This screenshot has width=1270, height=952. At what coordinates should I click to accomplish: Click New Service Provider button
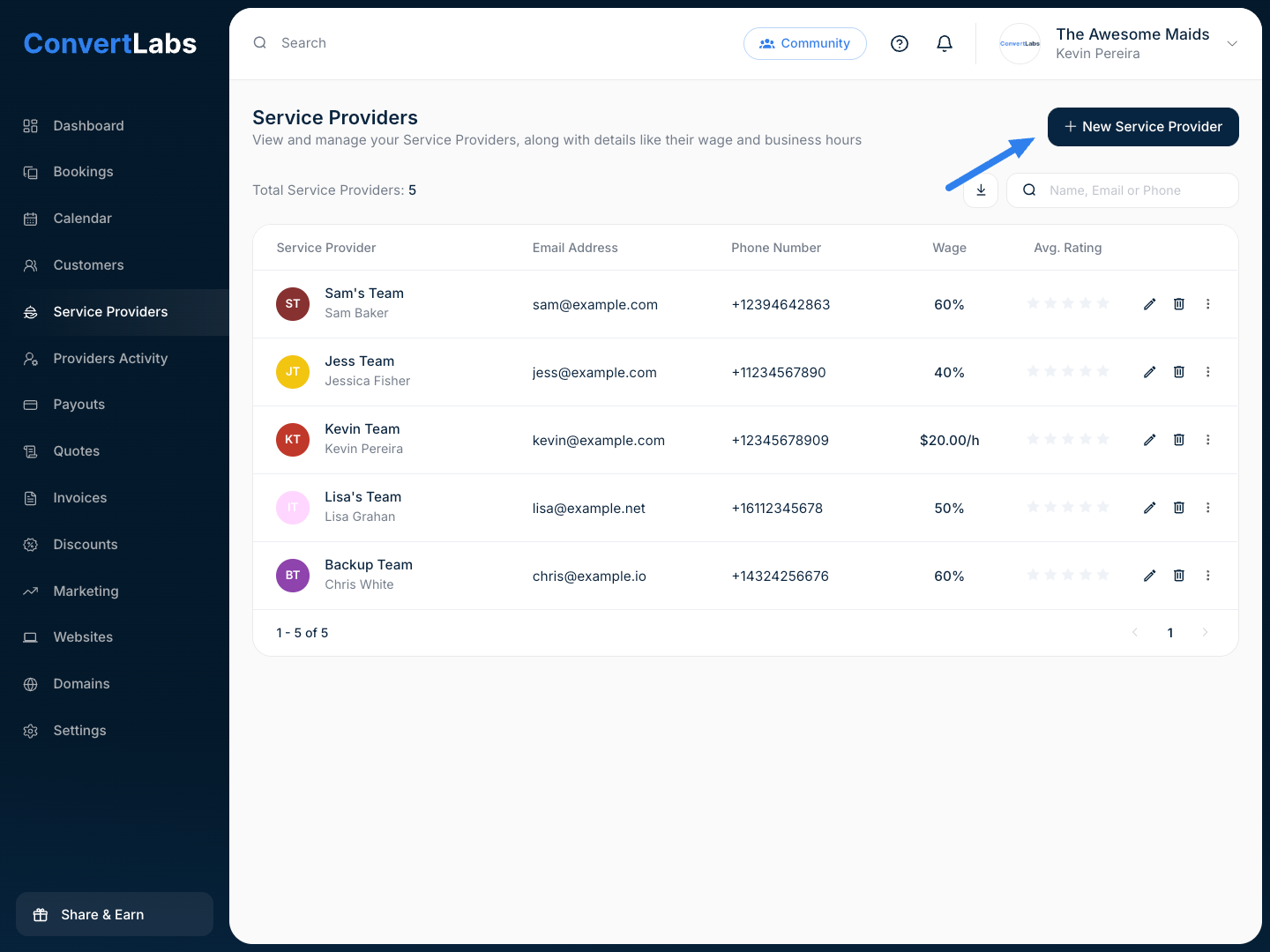(1142, 127)
